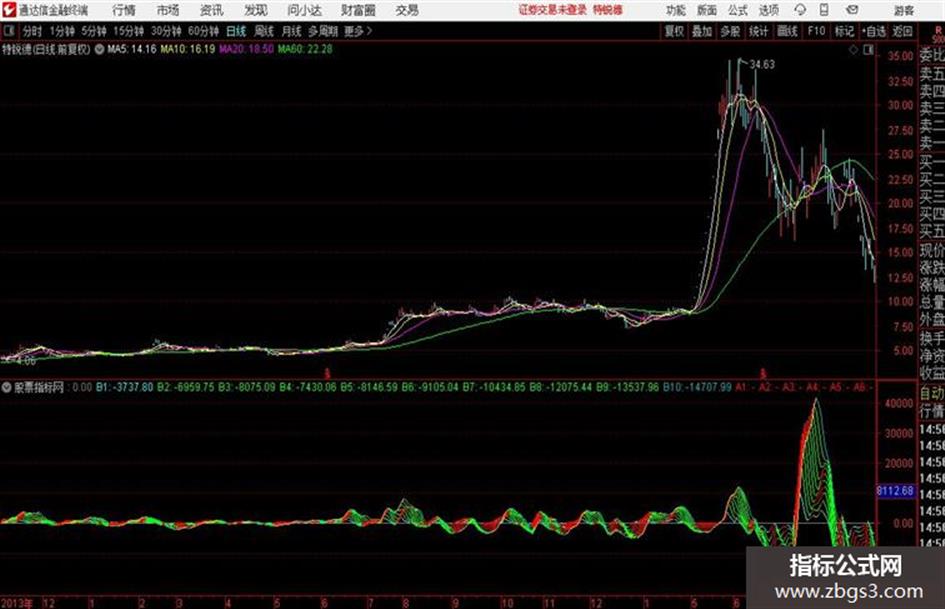Click the 股票指标网 indicator name

click(x=40, y=387)
